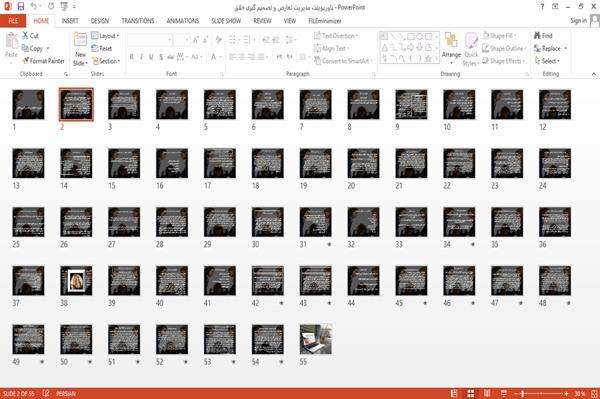Toggle Bold formatting
Viewport: 600px width, 399px height.
131,57
